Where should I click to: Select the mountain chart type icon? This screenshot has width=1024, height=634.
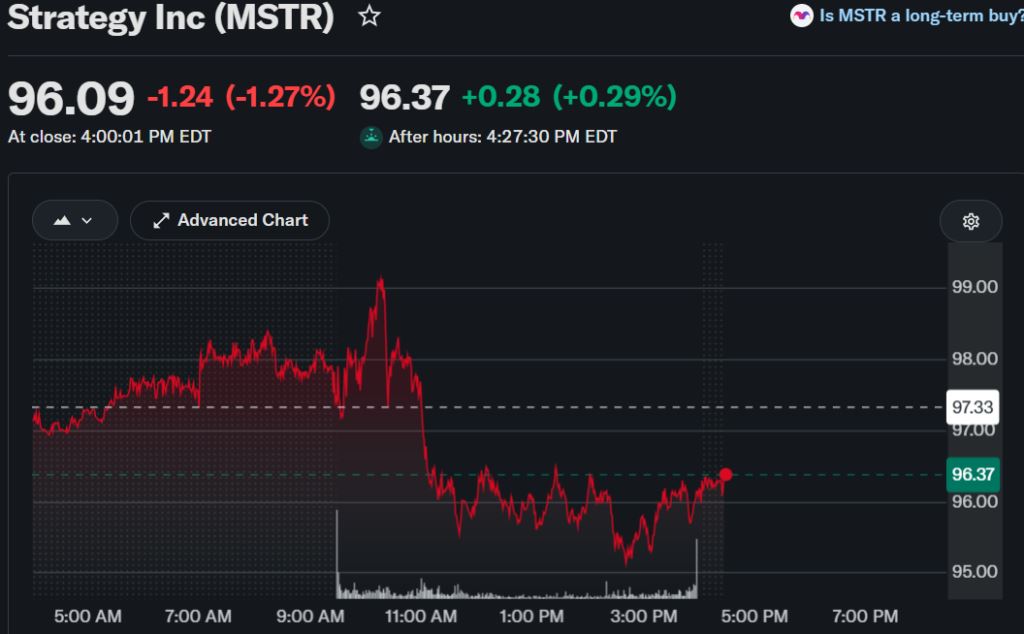pos(62,221)
